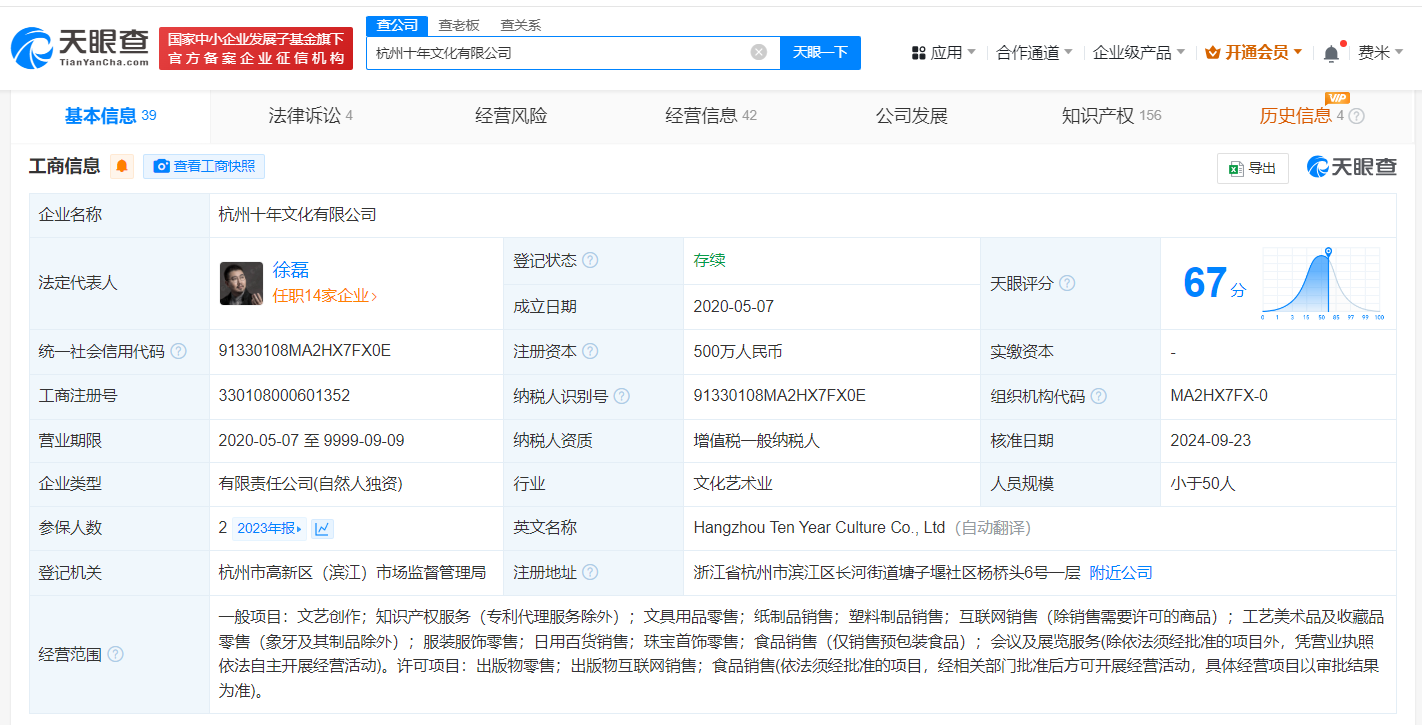Open the 法律诉讼 tab

click(x=310, y=116)
